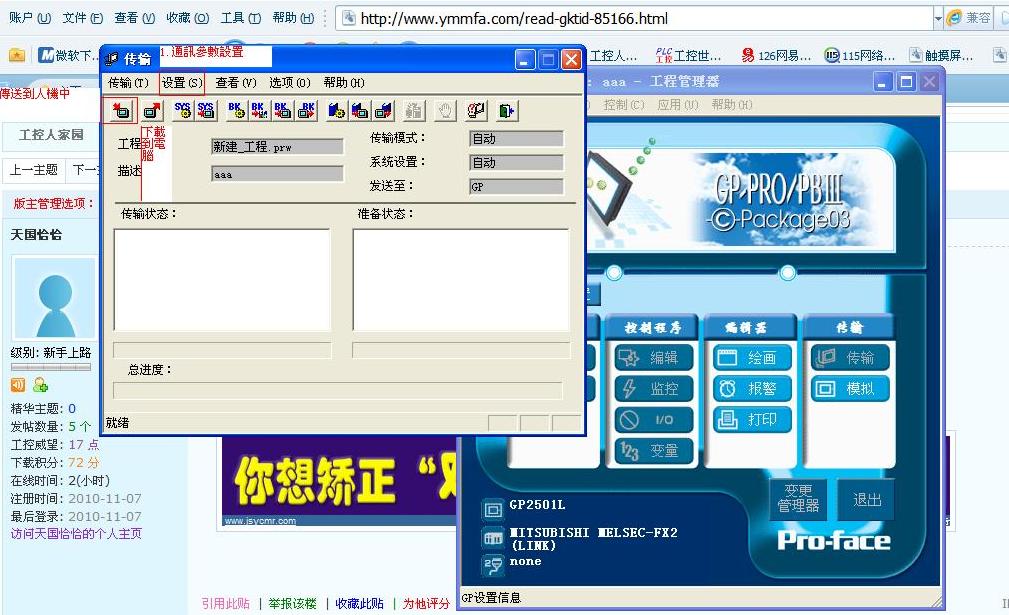Click the help question-mark toolbar icon
1009x615 pixels.
477,110
